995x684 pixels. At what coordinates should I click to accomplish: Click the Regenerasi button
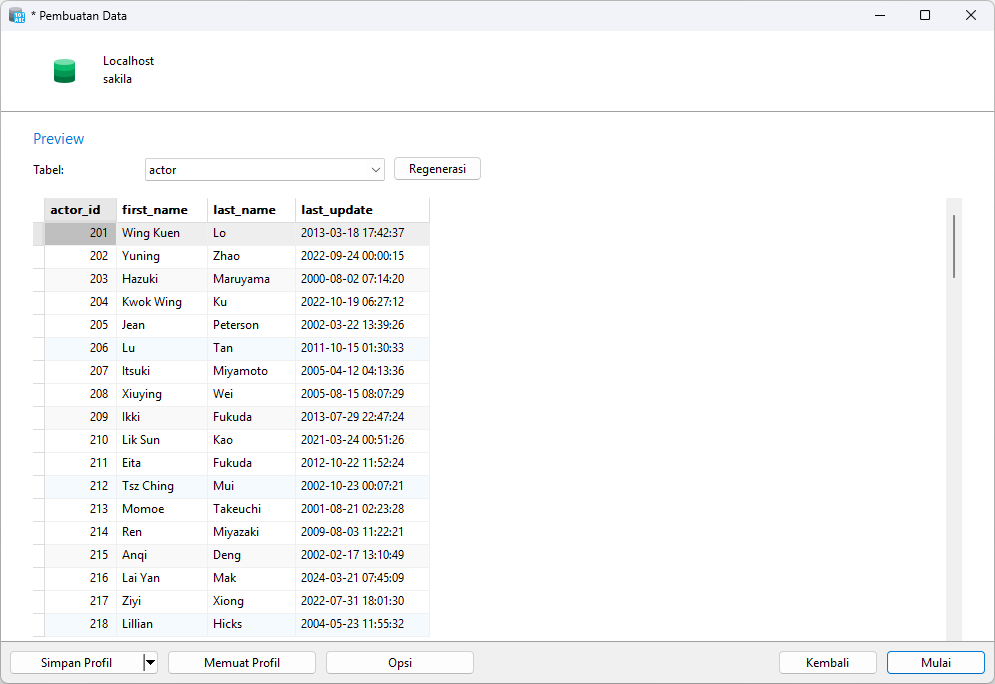coord(437,169)
